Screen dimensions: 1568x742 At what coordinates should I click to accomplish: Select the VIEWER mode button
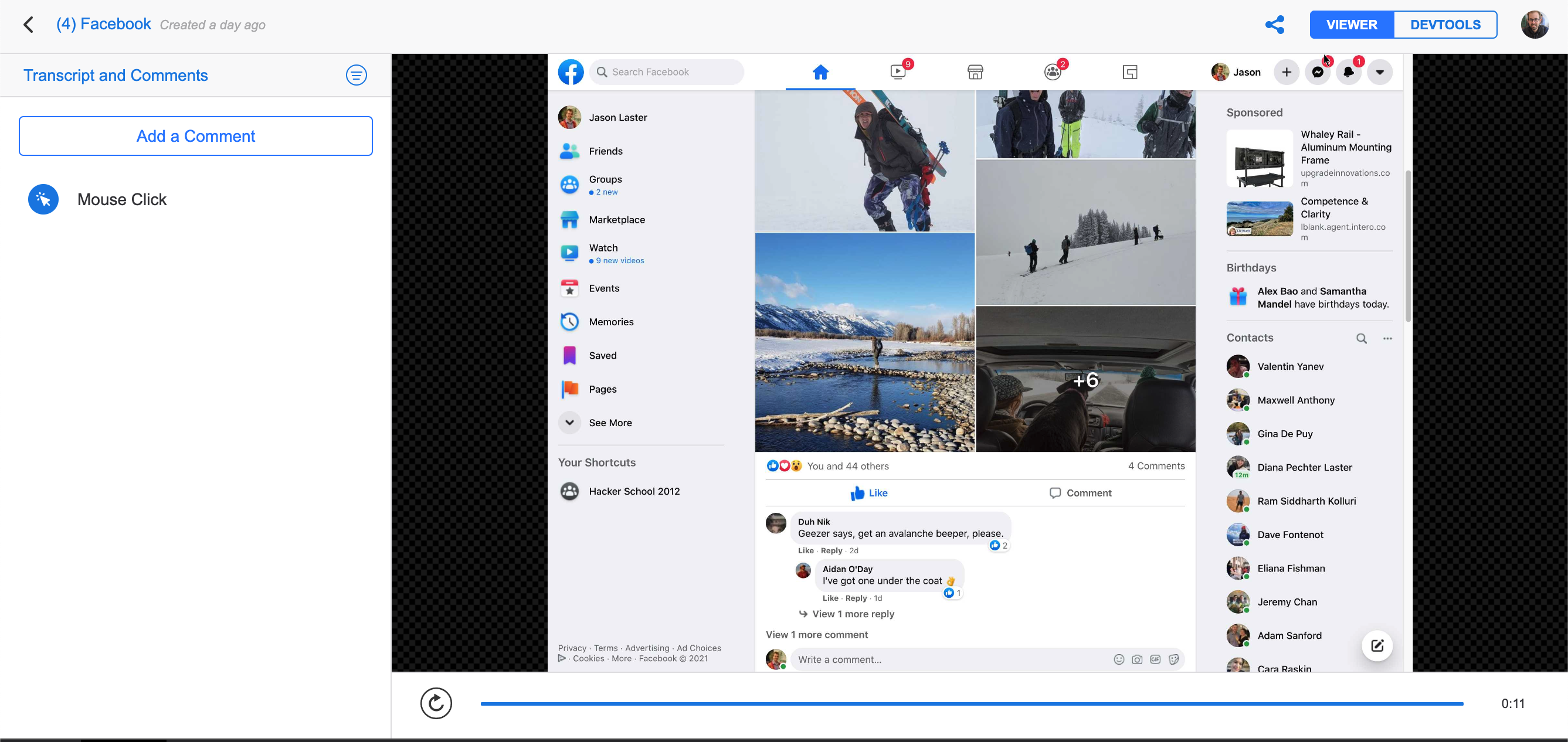click(x=1351, y=25)
